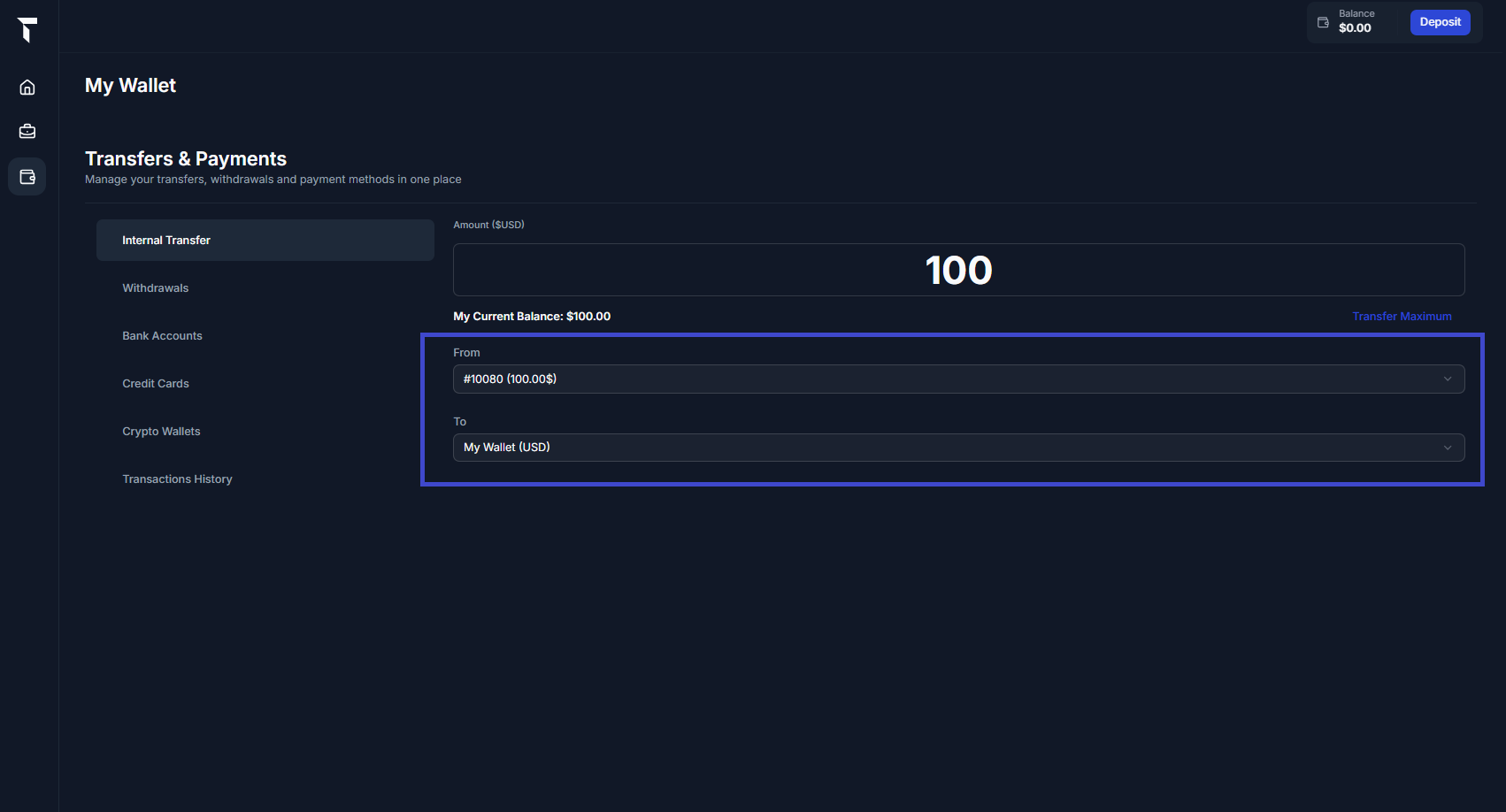View Transactions History
This screenshot has height=812, width=1506.
[178, 479]
